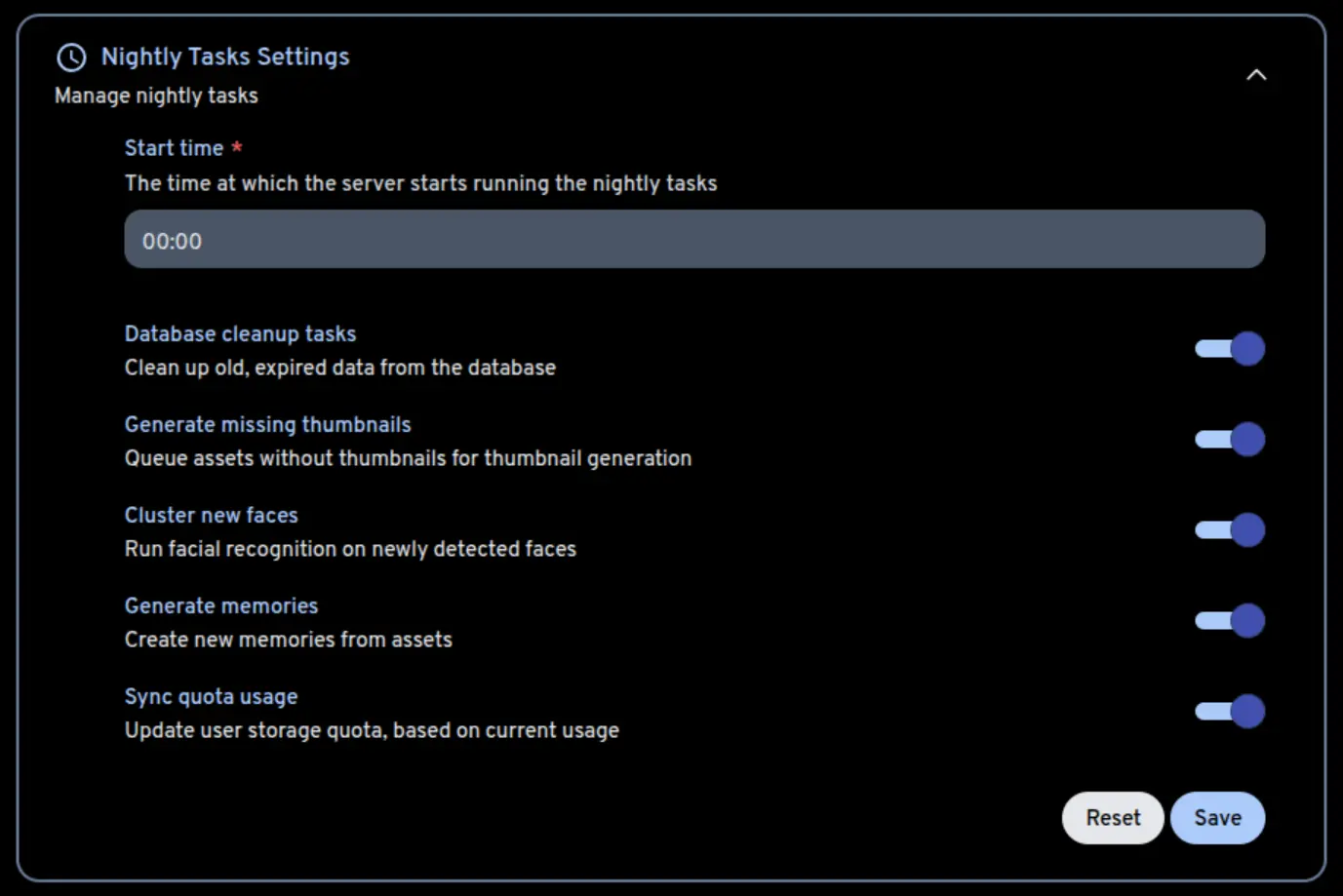
Task: Toggle the Cluster new faces switch
Action: 1230,530
